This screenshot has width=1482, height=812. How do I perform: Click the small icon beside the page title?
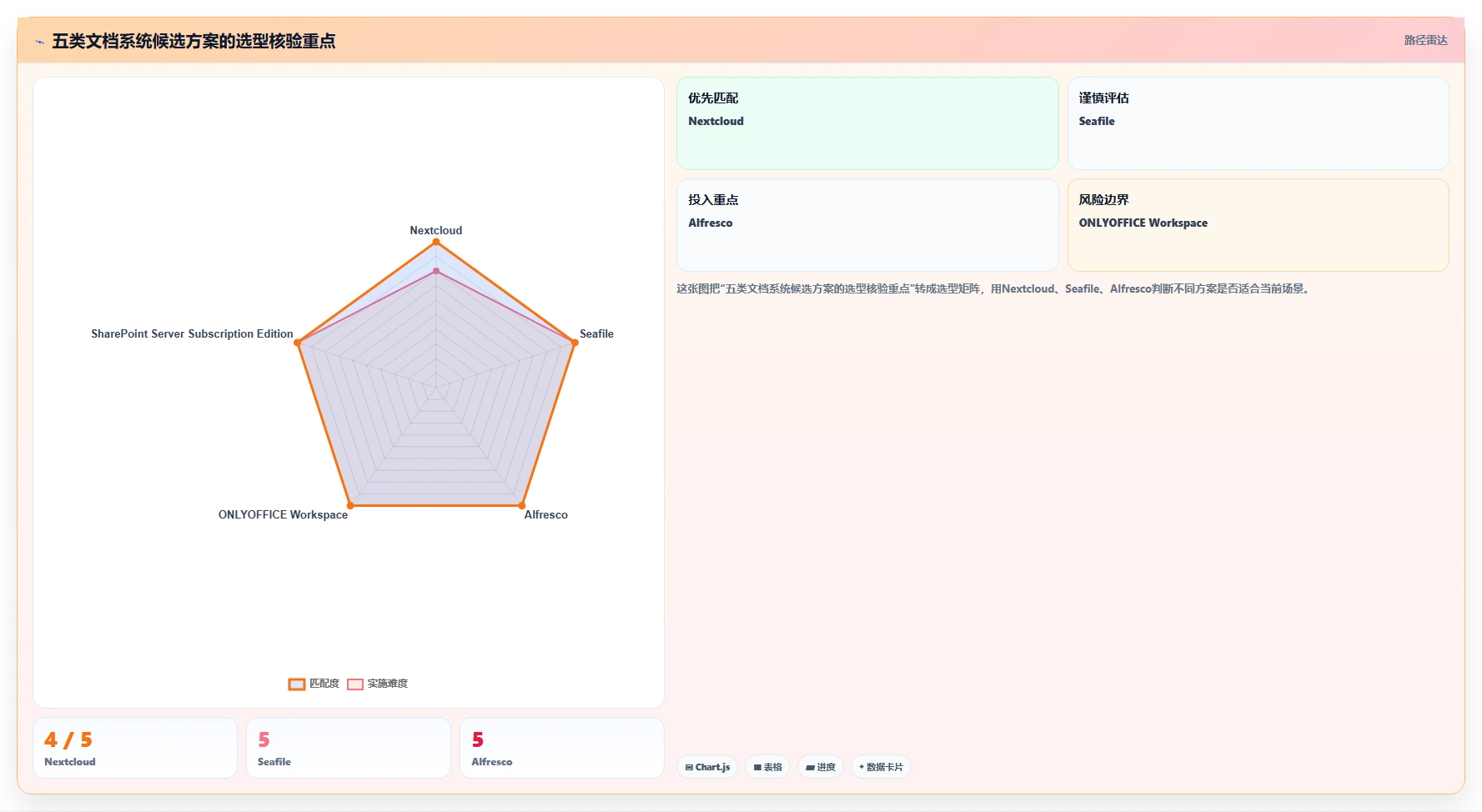tap(39, 42)
